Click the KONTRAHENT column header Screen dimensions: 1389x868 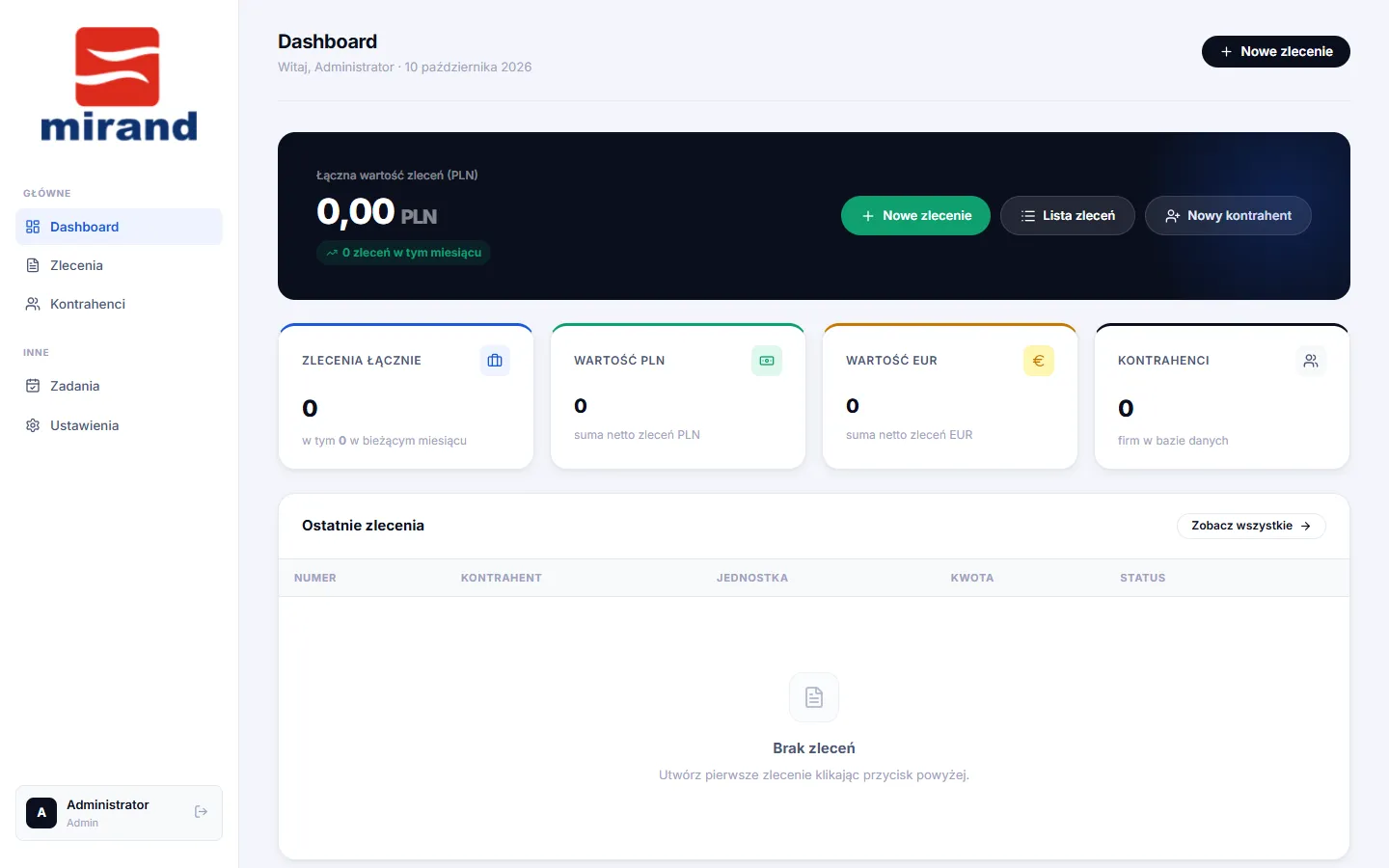[502, 578]
